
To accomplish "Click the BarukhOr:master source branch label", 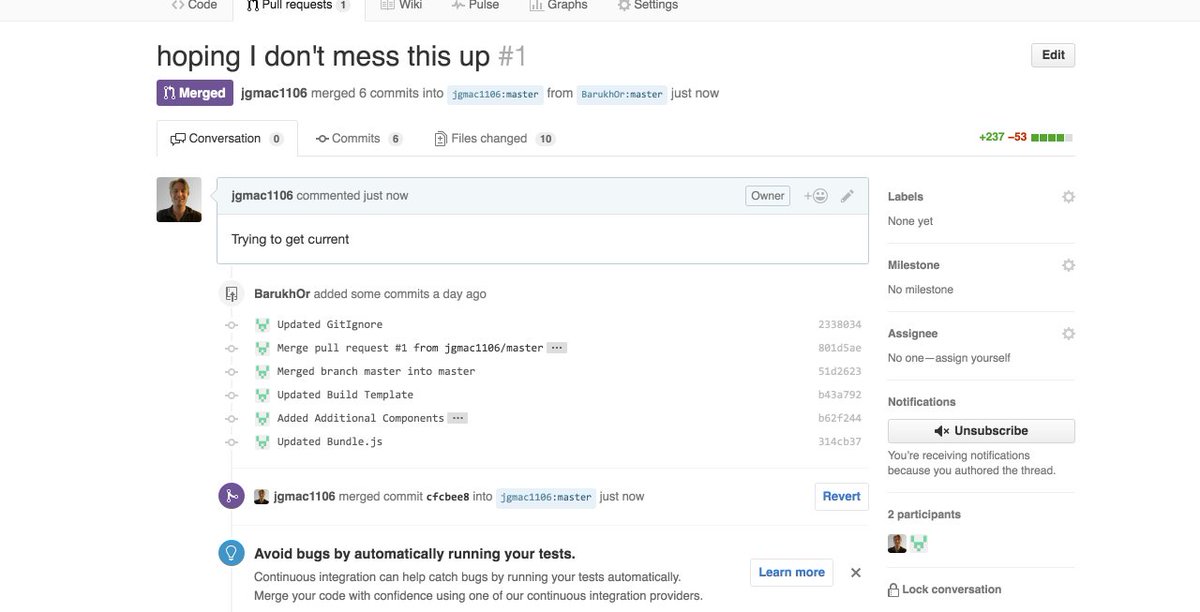I will coord(622,94).
